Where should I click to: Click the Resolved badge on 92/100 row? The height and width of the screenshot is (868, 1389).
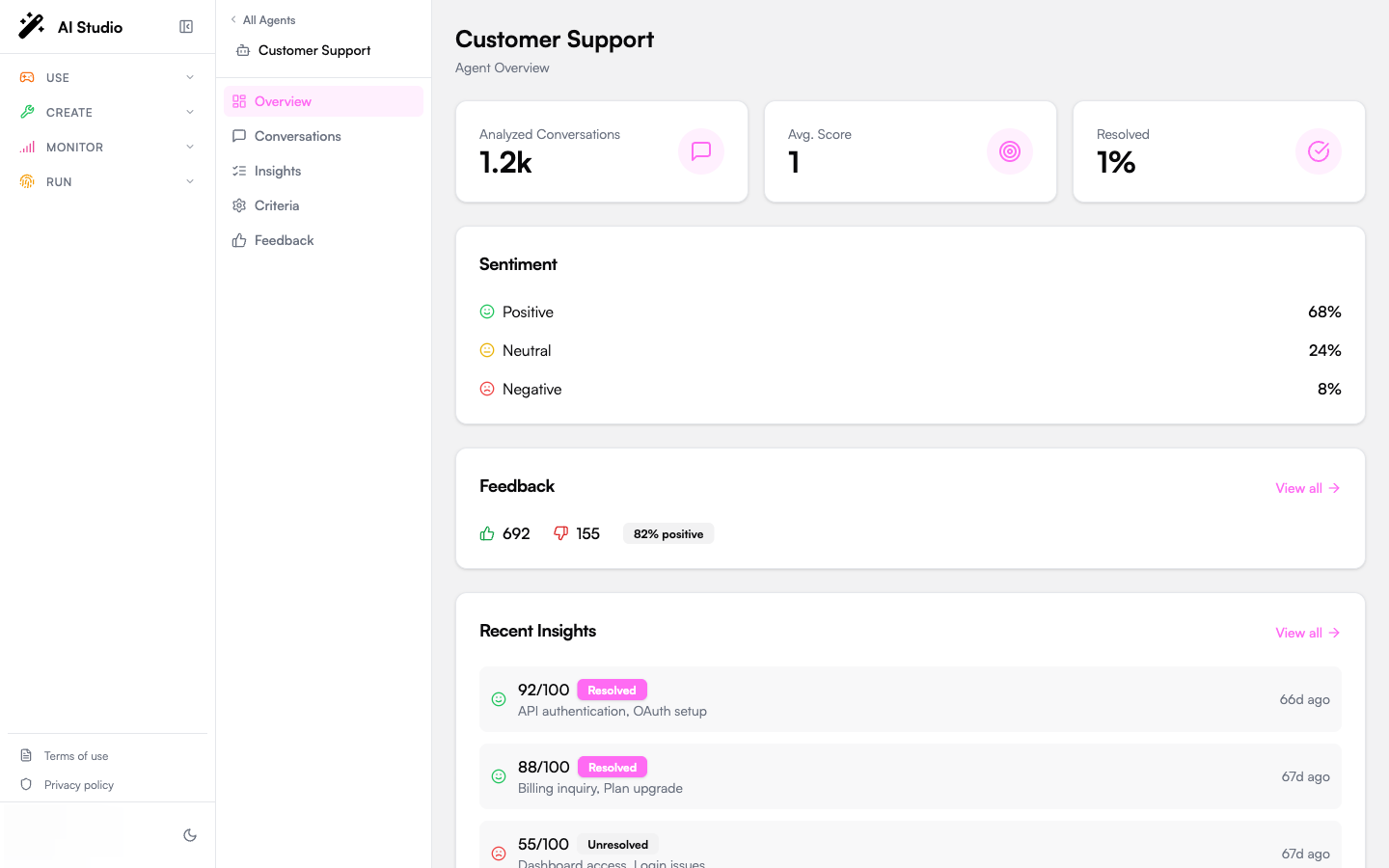612,690
